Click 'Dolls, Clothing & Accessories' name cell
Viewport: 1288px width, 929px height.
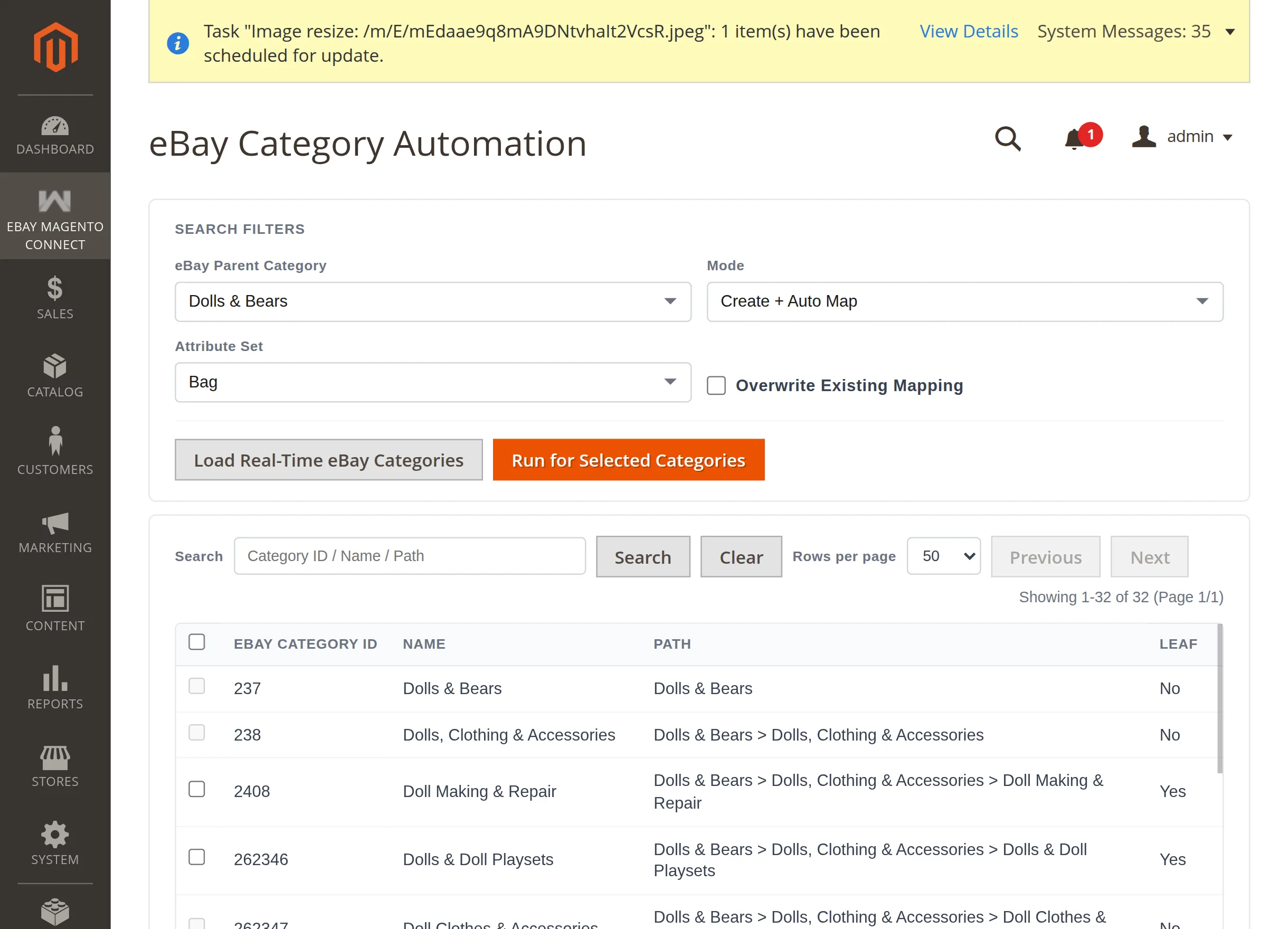[509, 735]
